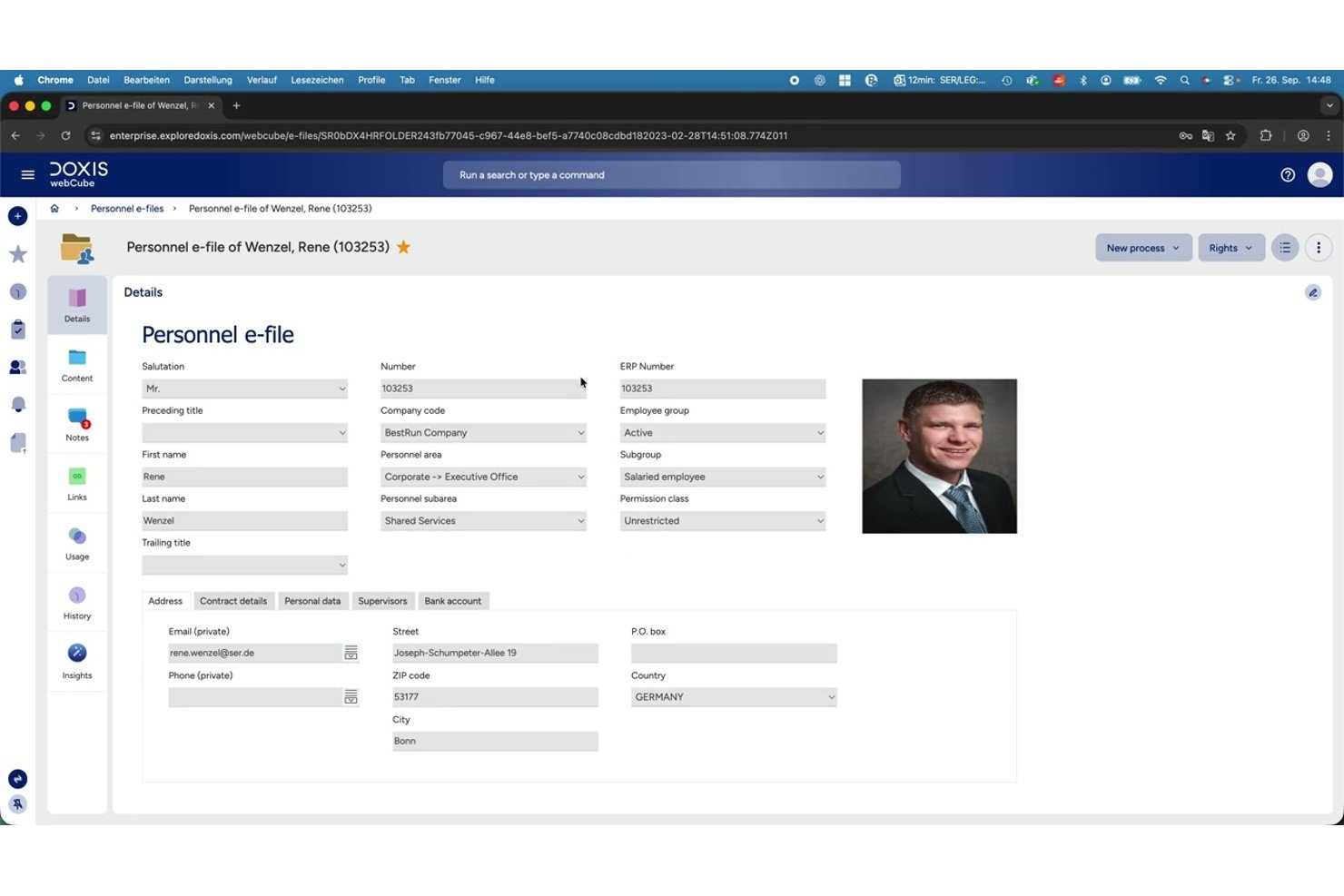Open favorites star in left rail
1344x896 pixels.
click(17, 254)
